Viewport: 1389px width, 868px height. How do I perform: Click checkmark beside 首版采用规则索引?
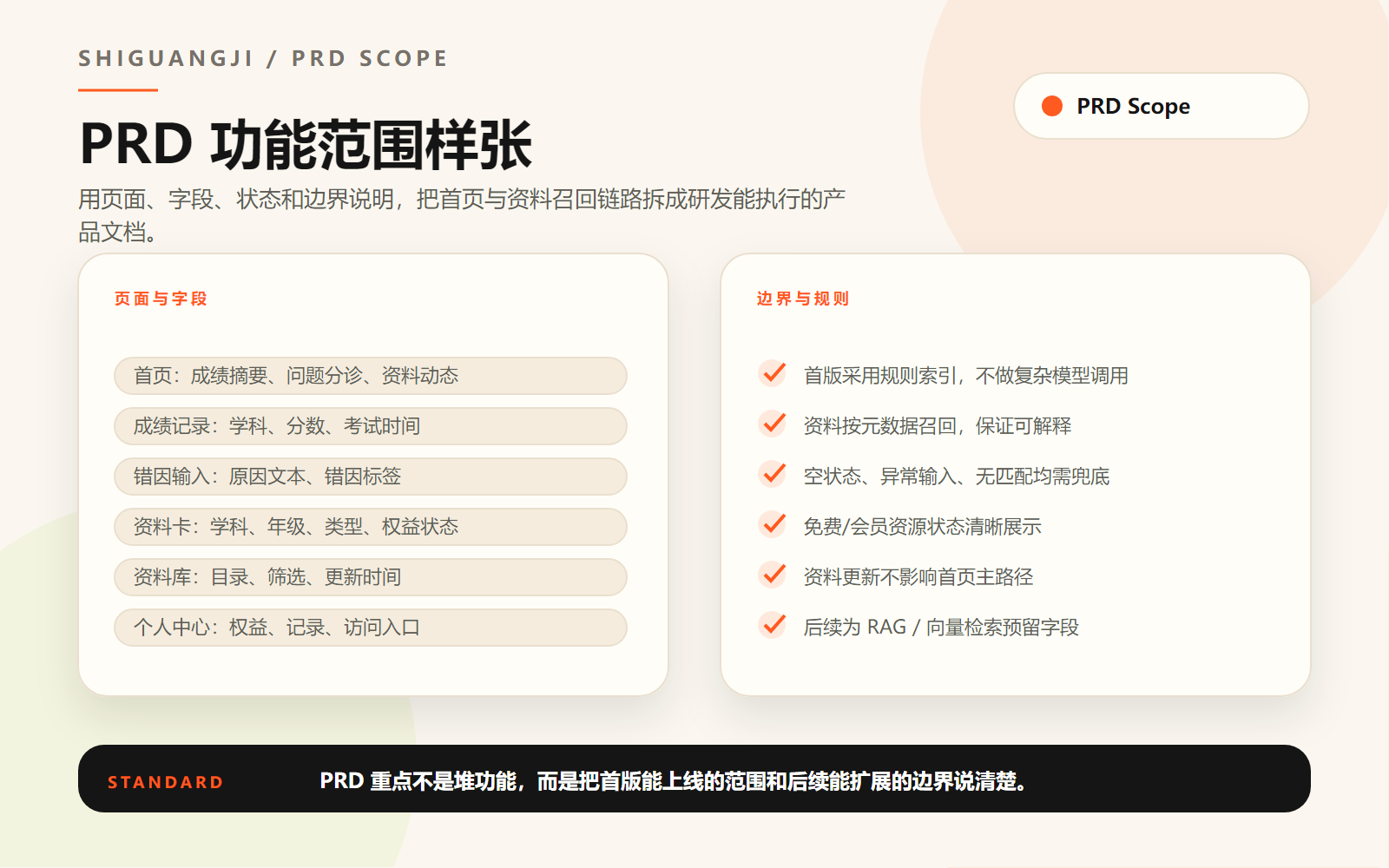(773, 374)
